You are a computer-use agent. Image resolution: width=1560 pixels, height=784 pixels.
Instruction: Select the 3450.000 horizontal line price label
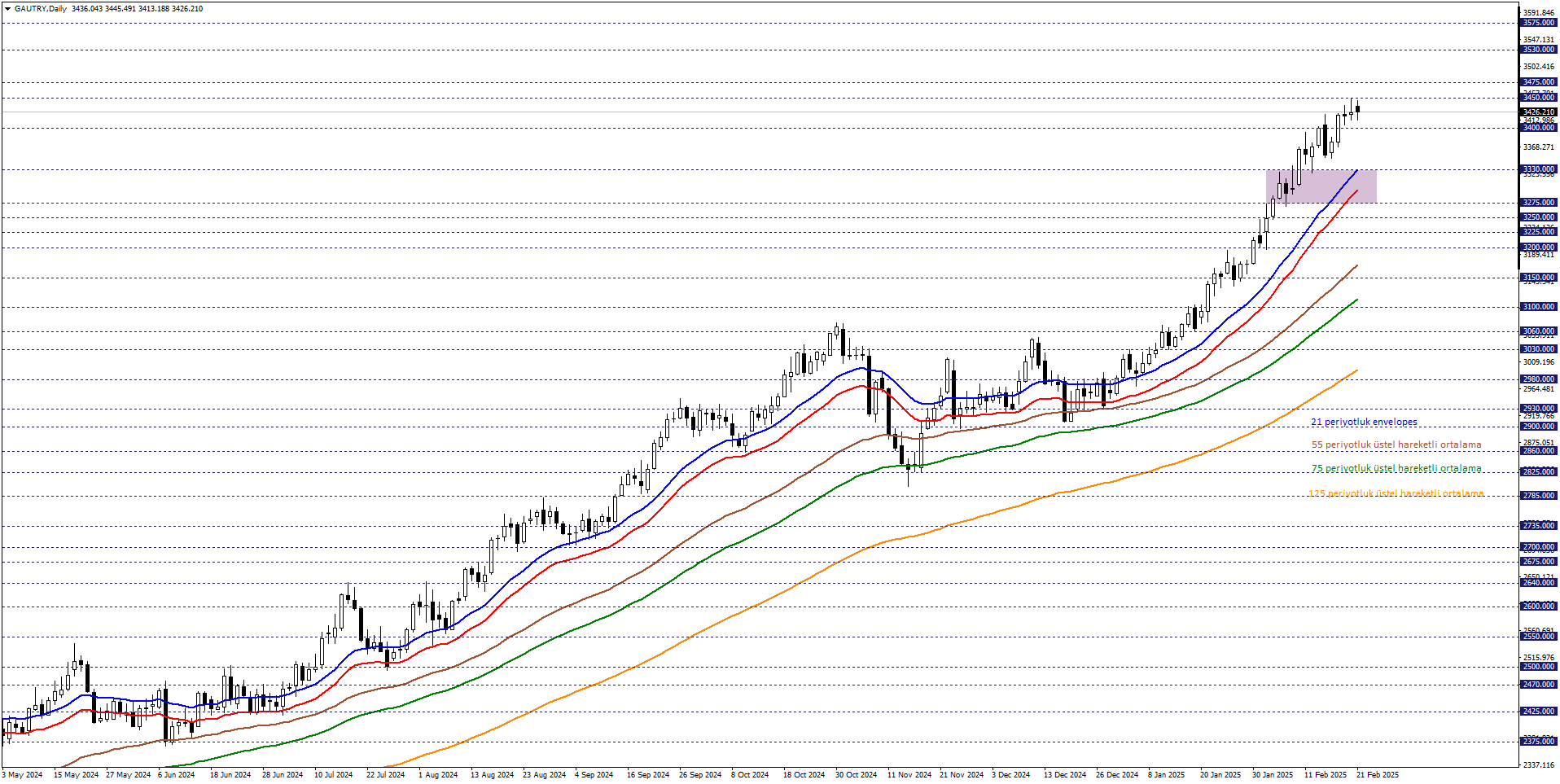[1539, 98]
